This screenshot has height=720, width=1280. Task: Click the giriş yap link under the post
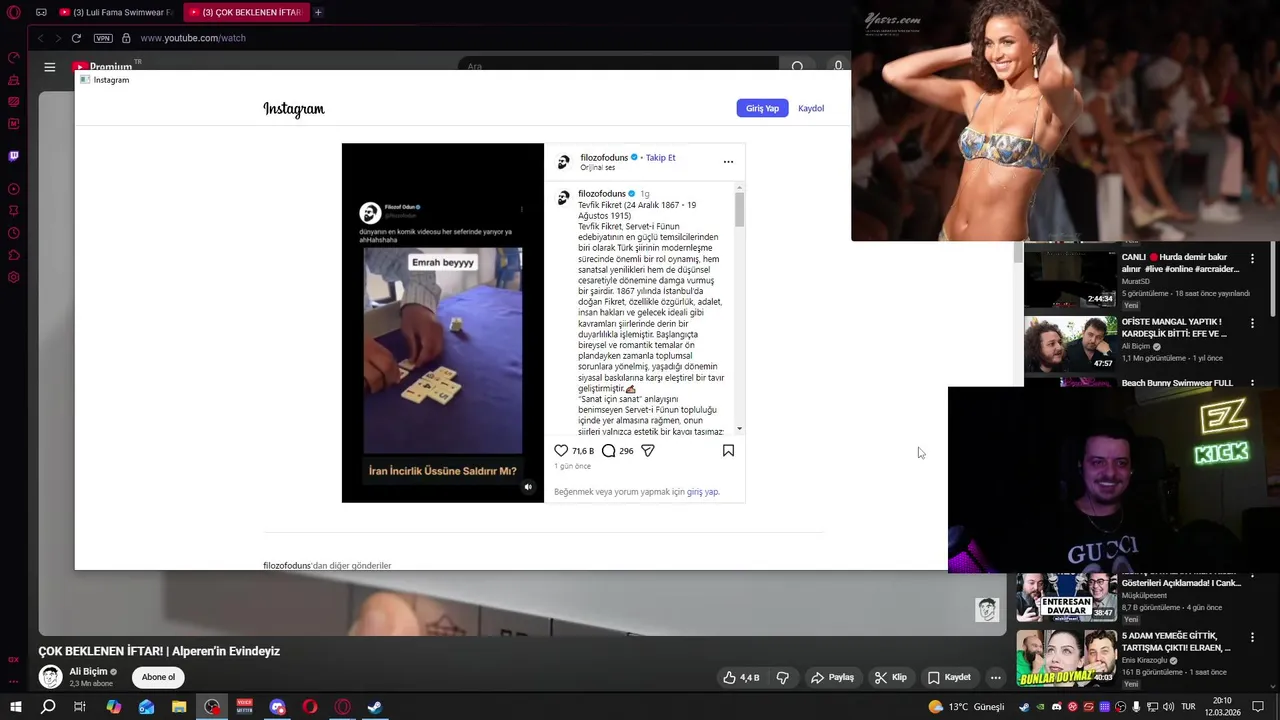click(702, 492)
